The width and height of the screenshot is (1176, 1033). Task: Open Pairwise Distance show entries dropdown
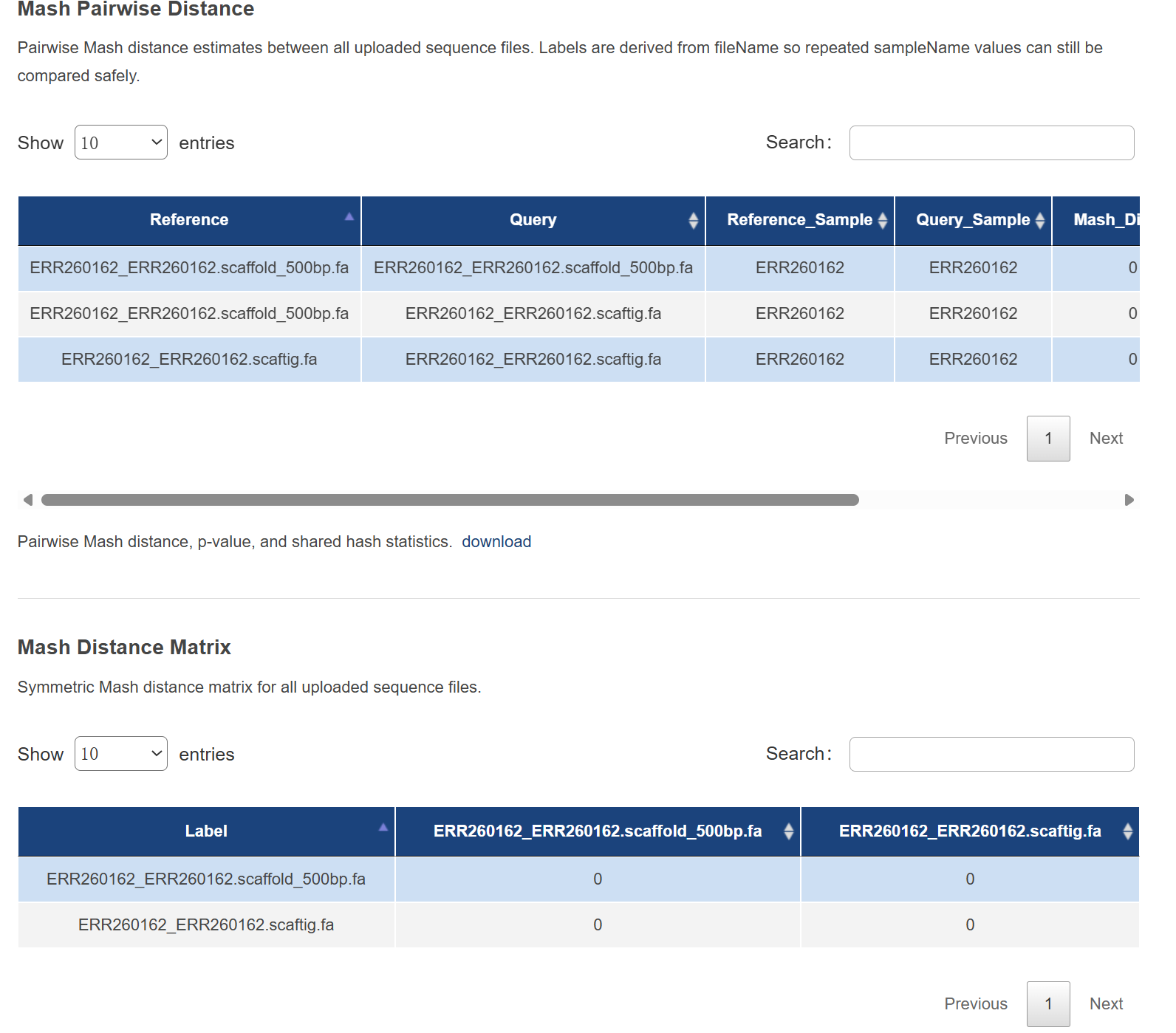[121, 143]
